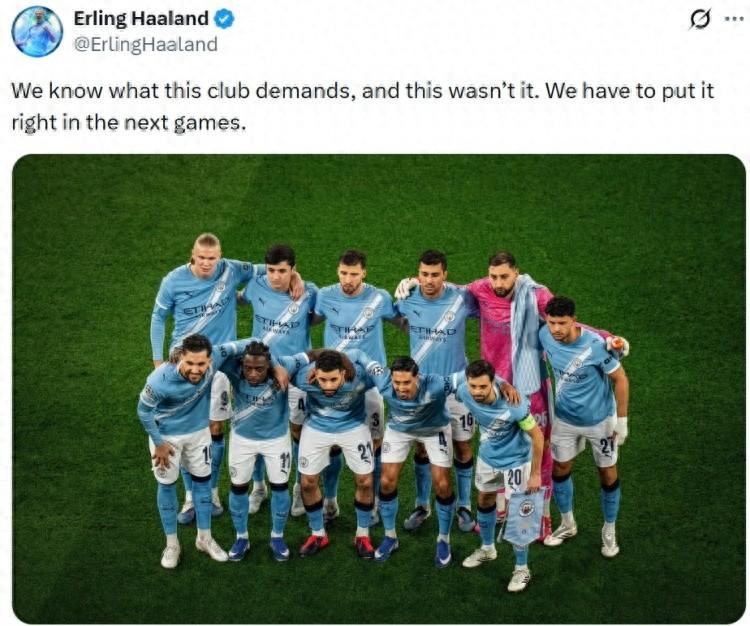This screenshot has height=626, width=750.
Task: Open the Grok slashed-circle icon
Action: (x=700, y=20)
